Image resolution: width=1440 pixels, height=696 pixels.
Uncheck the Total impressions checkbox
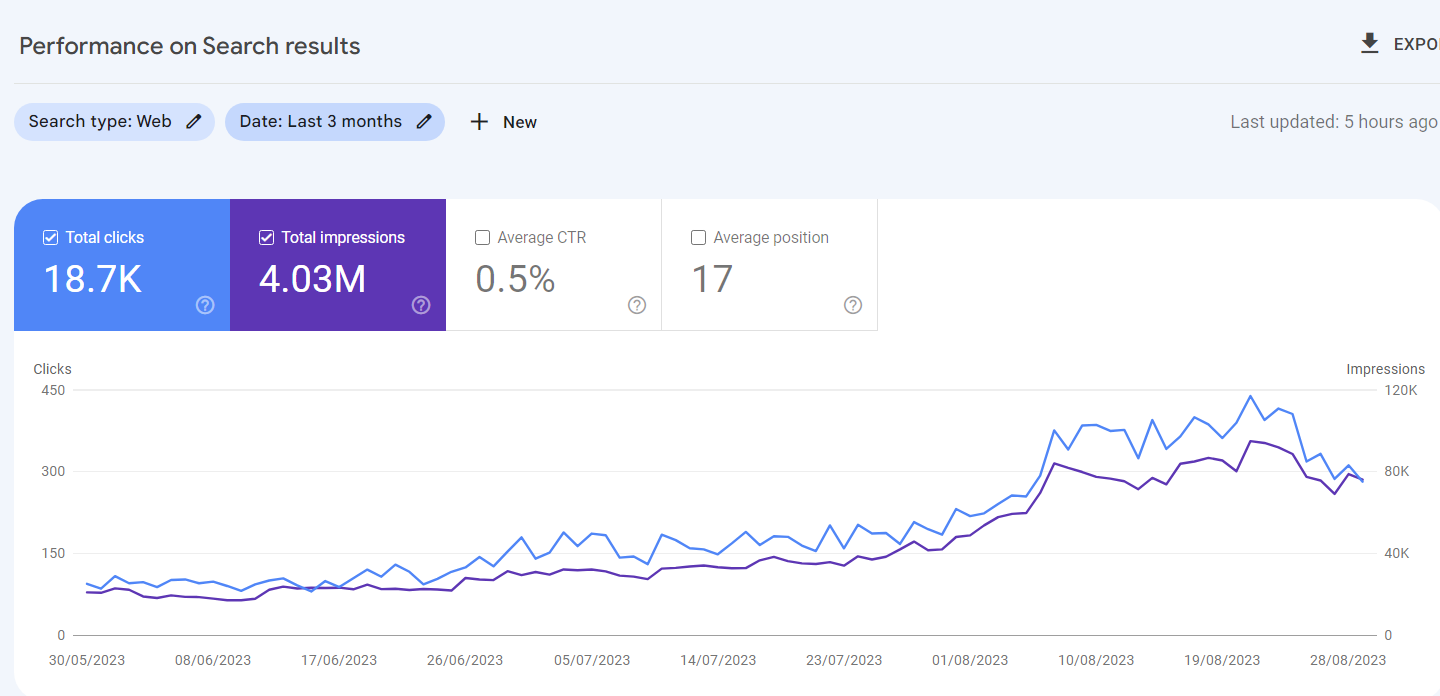coord(267,238)
